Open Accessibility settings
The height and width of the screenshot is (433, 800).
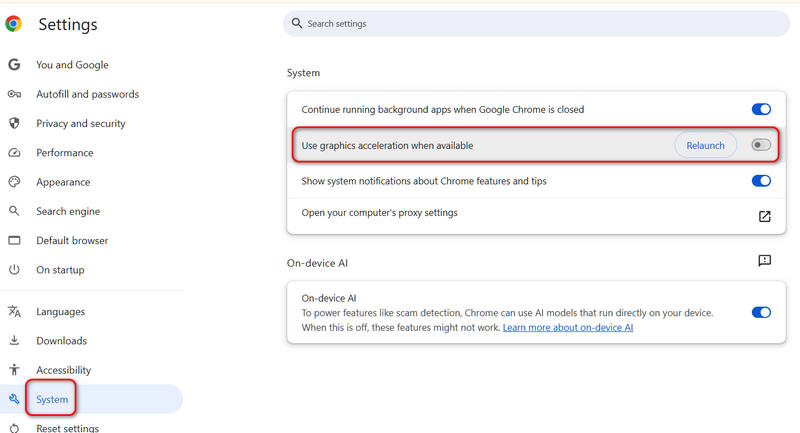[x=63, y=370]
